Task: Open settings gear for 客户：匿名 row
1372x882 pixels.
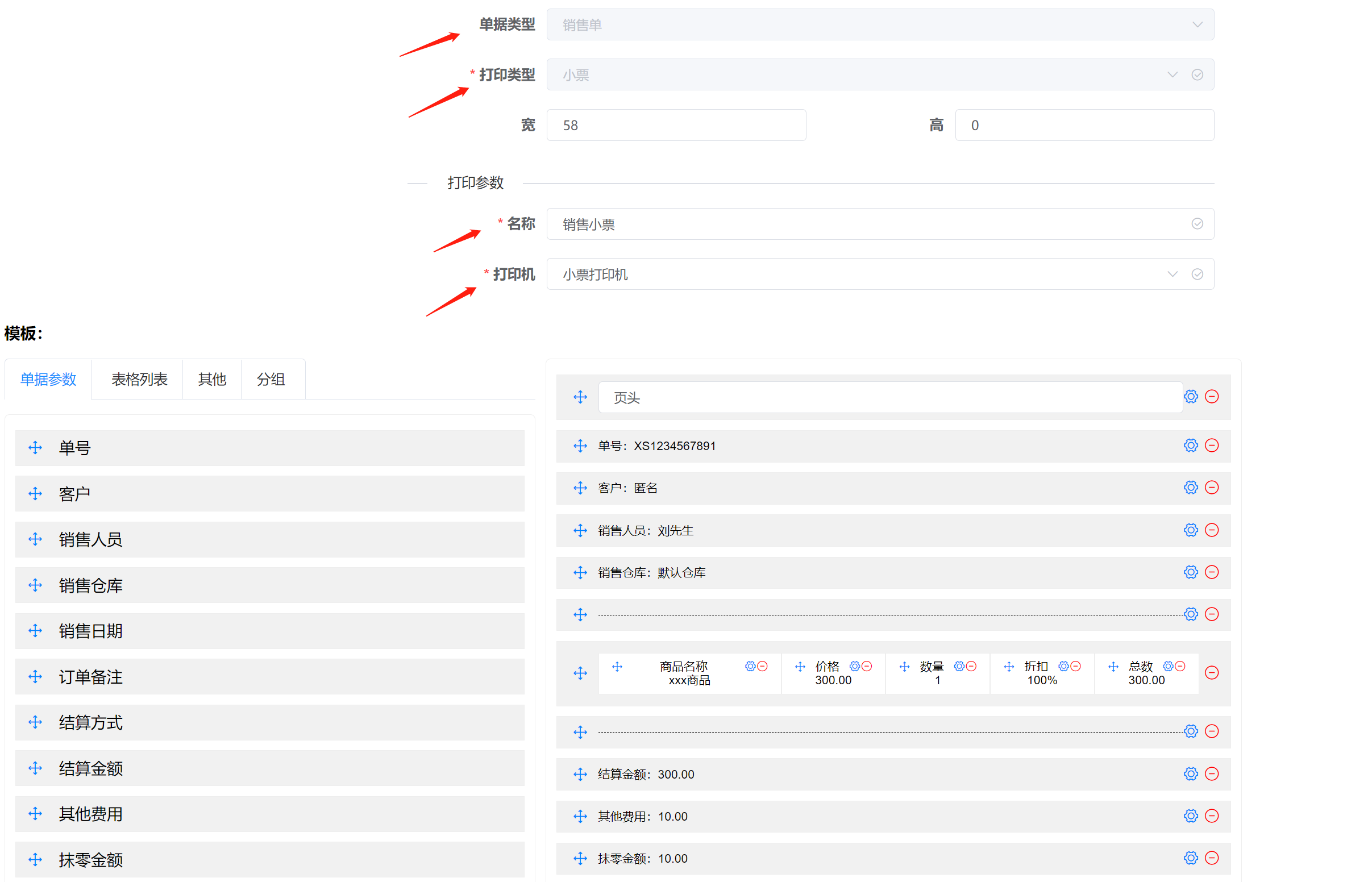Action: 1191,488
